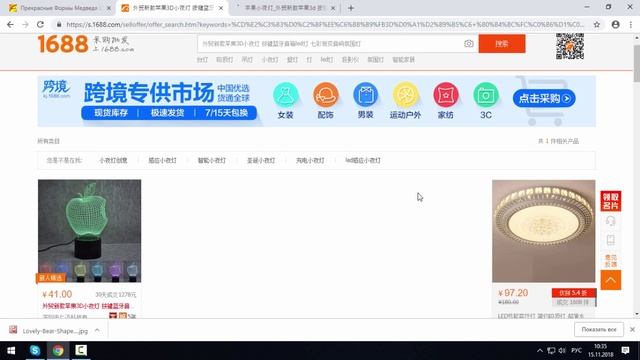The height and width of the screenshot is (360, 640).
Task: Click the page vertical scrollbar thumb
Action: (x=637, y=62)
